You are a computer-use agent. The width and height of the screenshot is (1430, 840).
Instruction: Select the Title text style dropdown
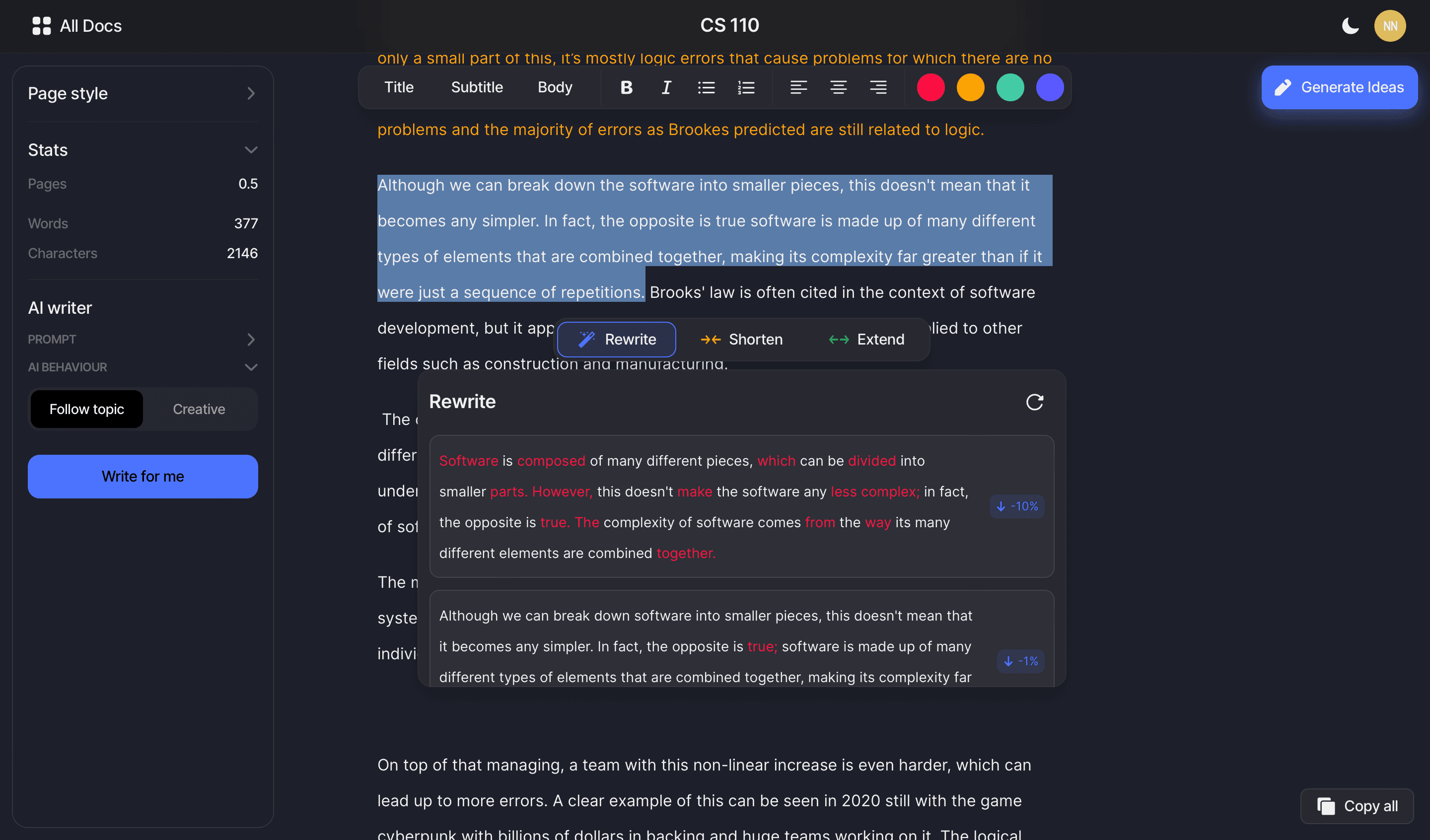pyautogui.click(x=399, y=87)
